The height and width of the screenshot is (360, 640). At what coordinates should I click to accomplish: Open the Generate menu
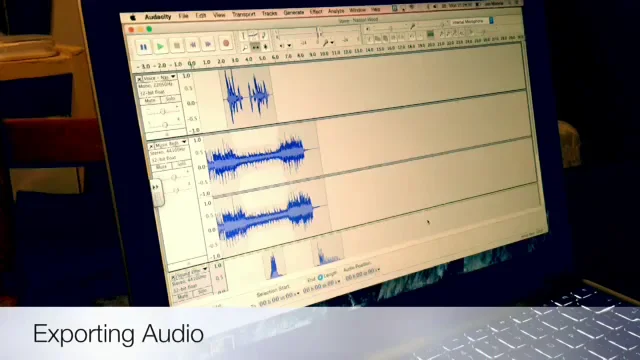pyautogui.click(x=294, y=13)
